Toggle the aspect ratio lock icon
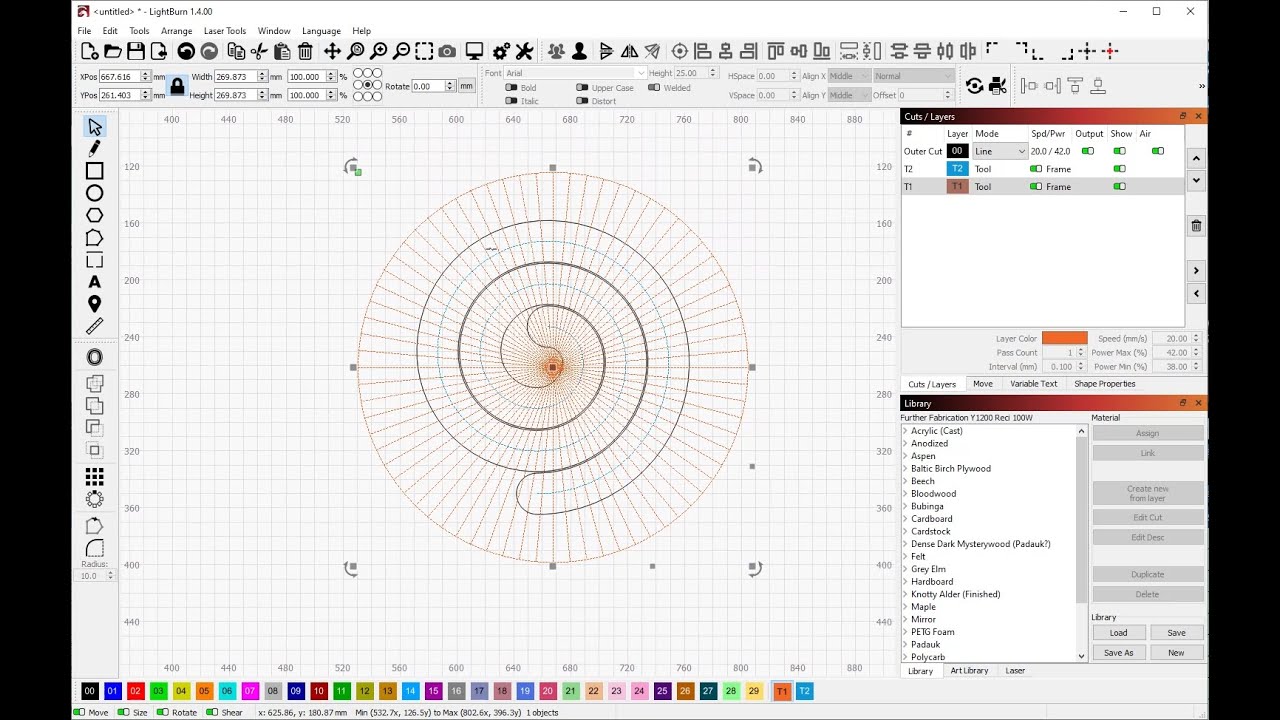1280x720 pixels. (x=177, y=86)
